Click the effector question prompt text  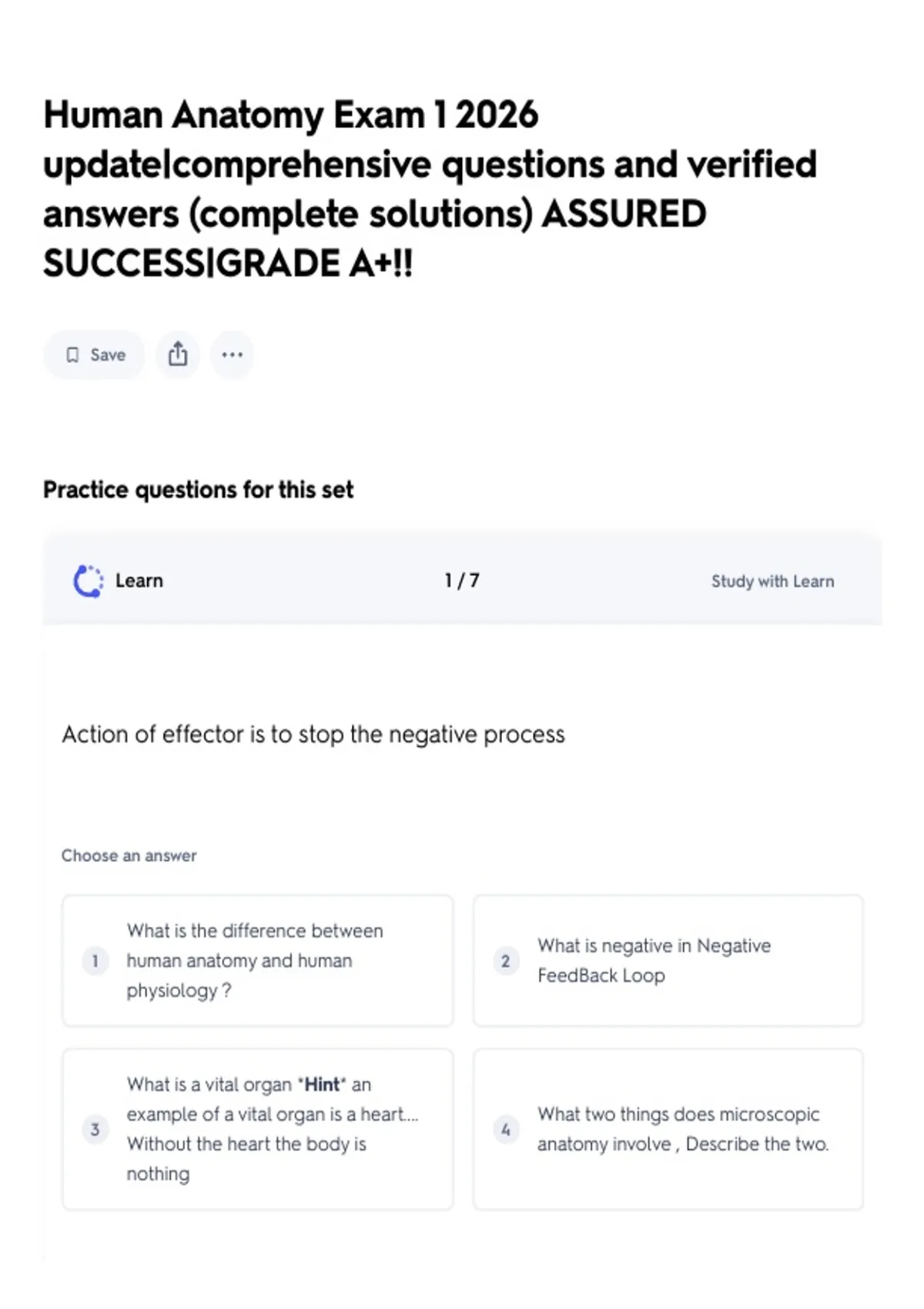(313, 735)
